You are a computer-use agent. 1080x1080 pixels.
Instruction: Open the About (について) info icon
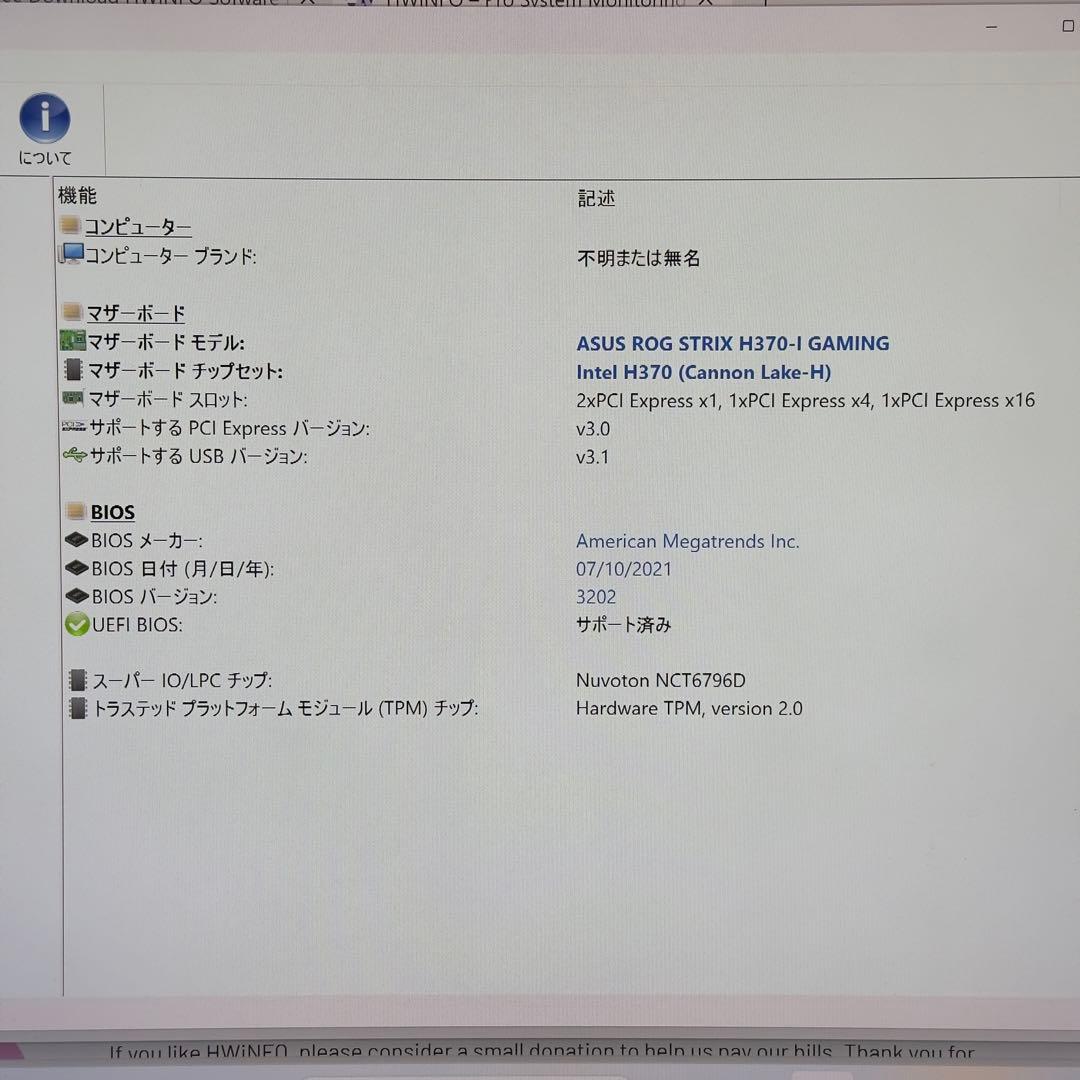(45, 118)
